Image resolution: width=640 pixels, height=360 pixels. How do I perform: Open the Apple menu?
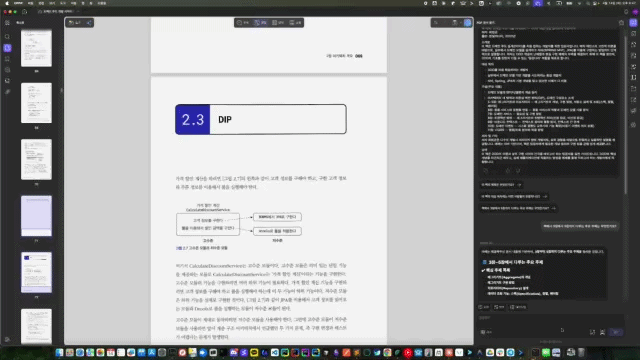pos(7,3)
